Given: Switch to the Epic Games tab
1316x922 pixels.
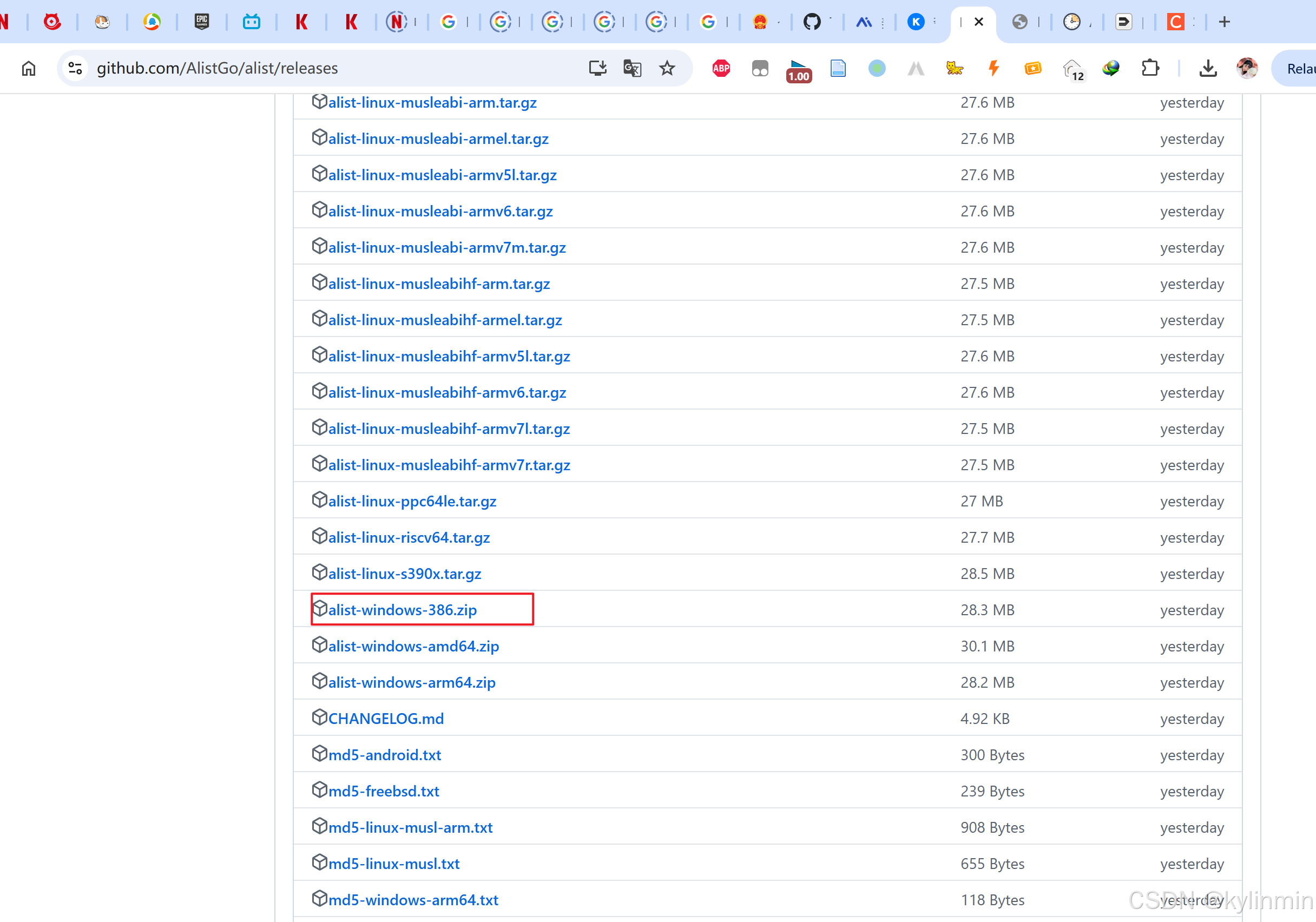Looking at the screenshot, I should (x=202, y=22).
